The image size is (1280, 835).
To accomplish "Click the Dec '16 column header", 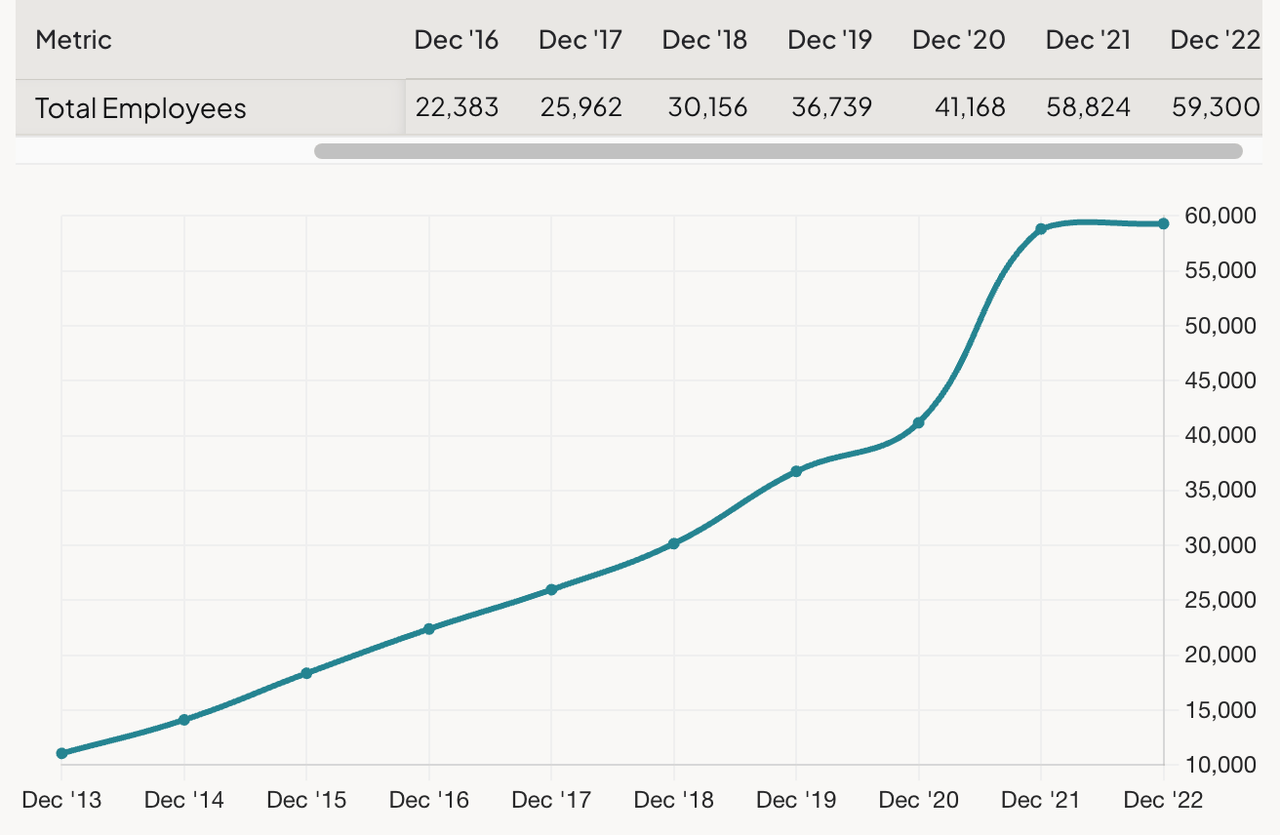I will coord(457,40).
